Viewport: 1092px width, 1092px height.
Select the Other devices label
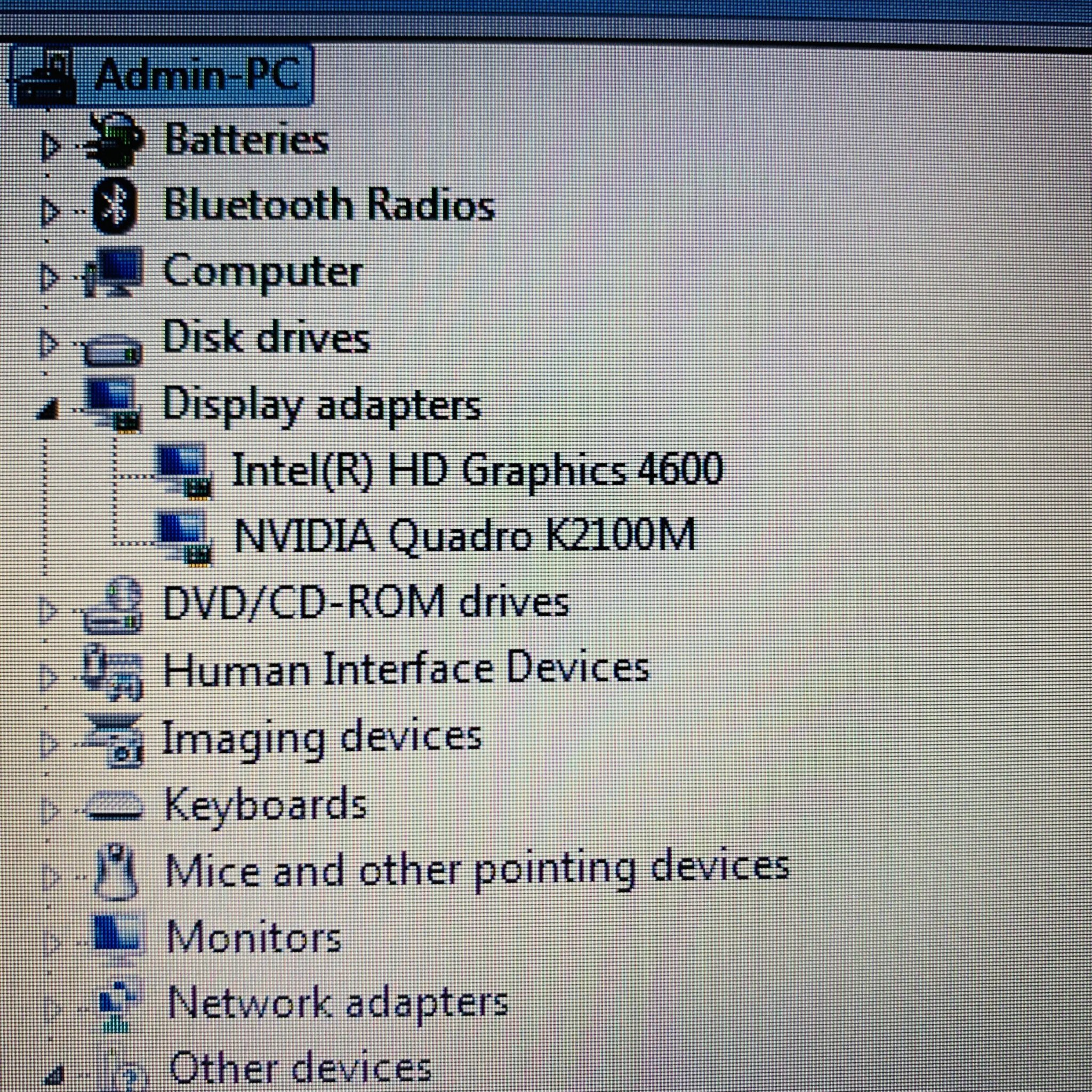coord(300,1067)
